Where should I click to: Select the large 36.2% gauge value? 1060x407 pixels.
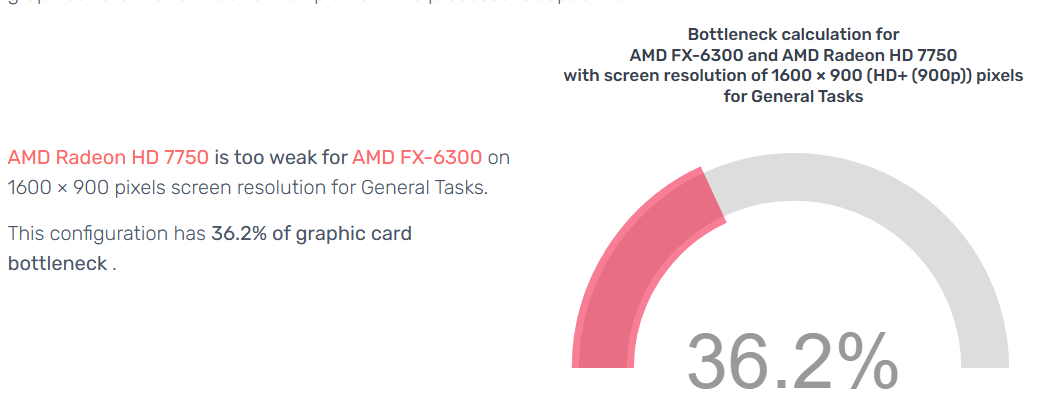click(x=792, y=362)
